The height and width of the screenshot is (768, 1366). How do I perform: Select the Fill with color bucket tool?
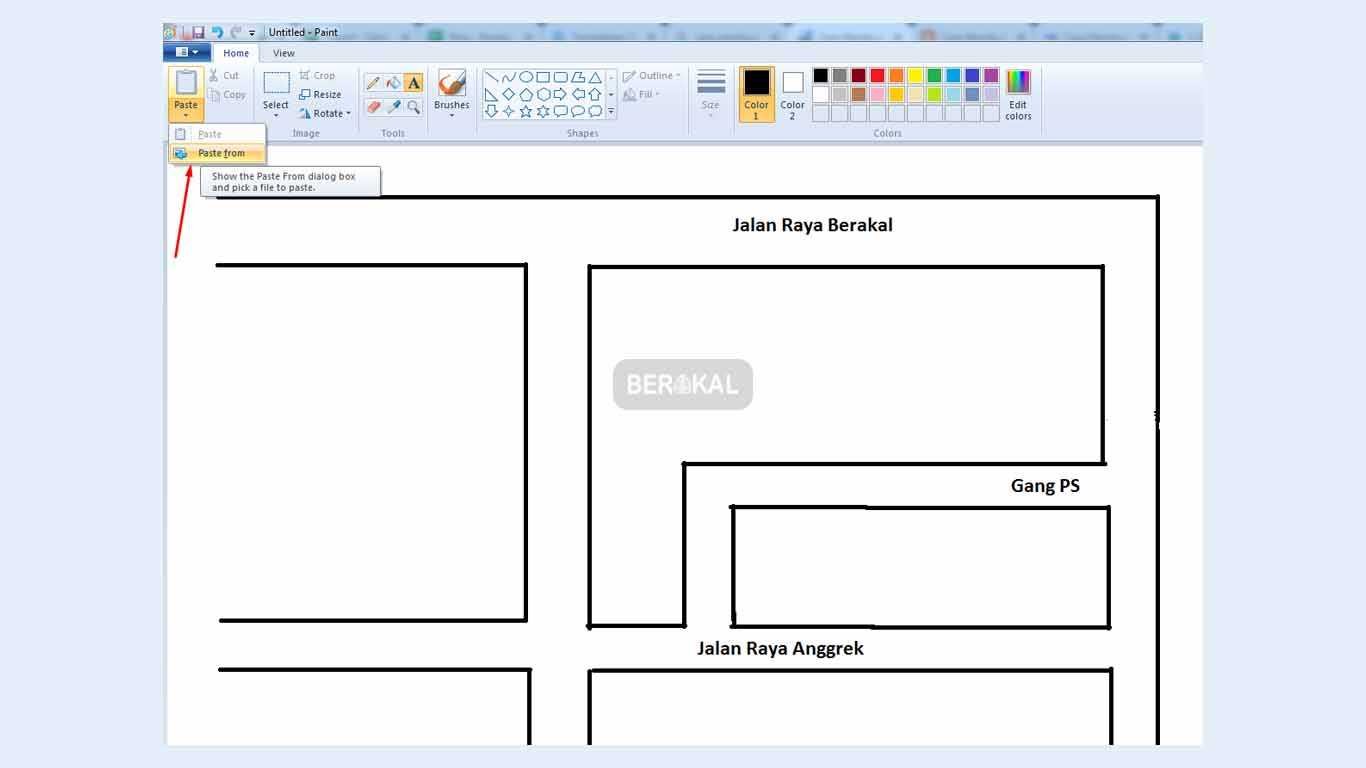click(x=393, y=83)
